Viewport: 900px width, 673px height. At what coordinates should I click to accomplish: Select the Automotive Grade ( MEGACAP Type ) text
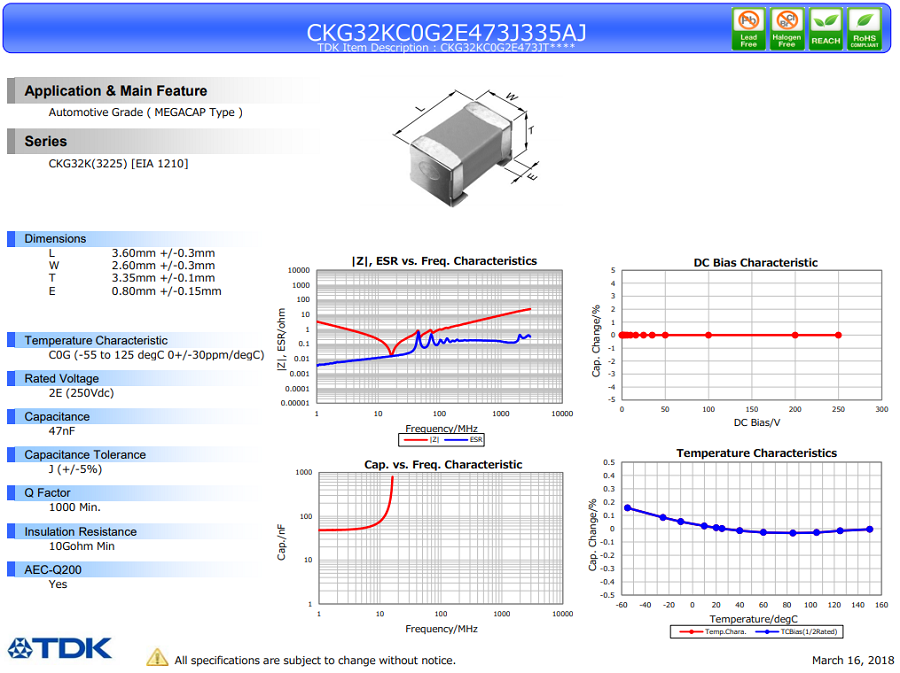pos(145,112)
